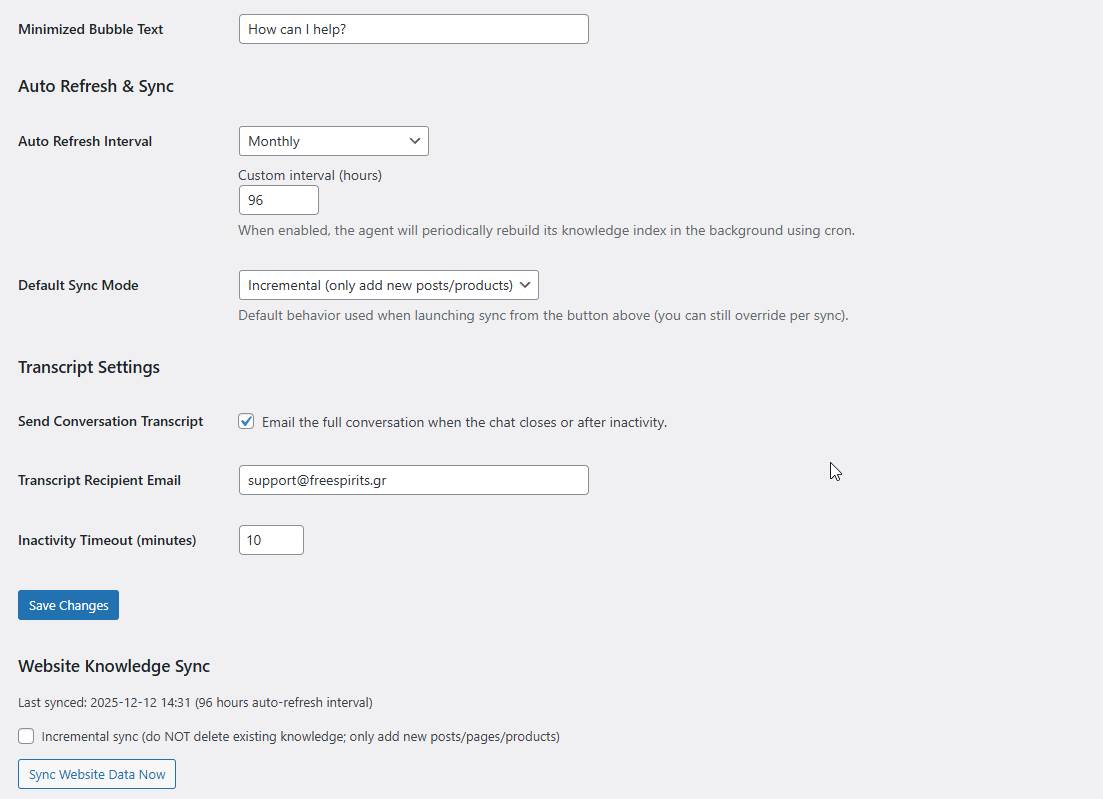Click the "Minimized Bubble Text" label
This screenshot has width=1103, height=799.
point(90,29)
